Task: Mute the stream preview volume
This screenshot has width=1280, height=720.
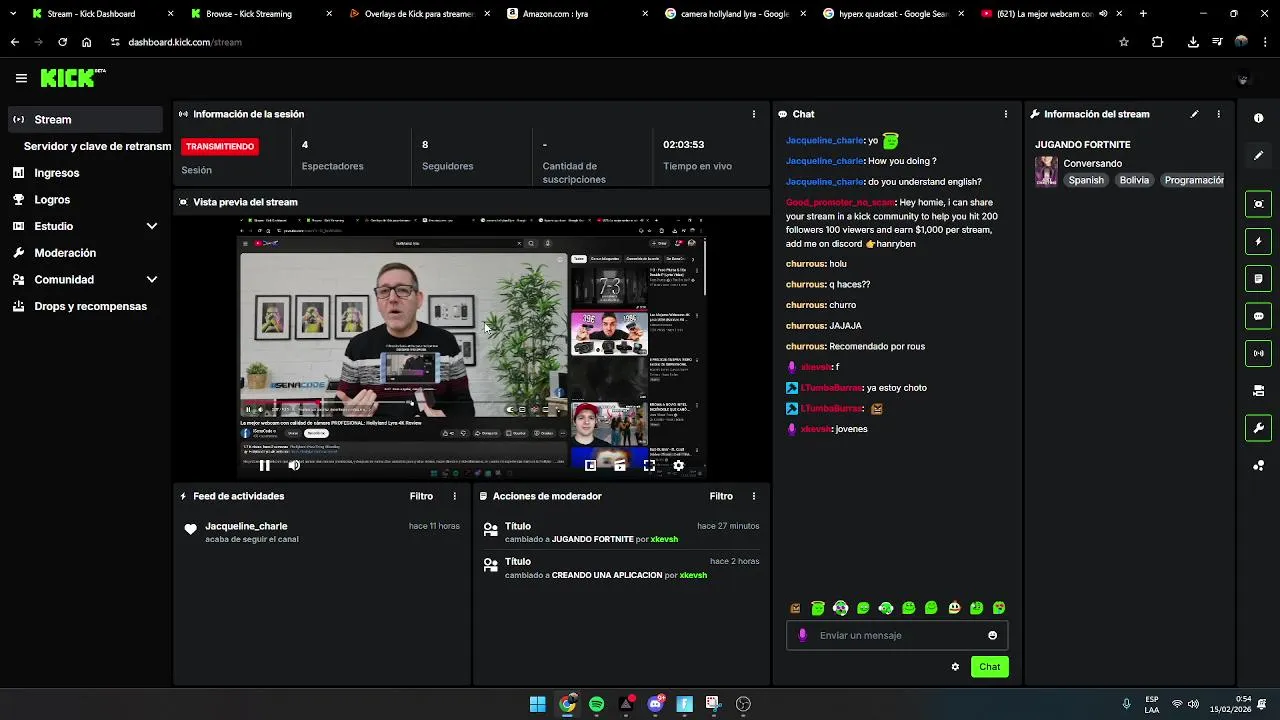Action: (294, 465)
